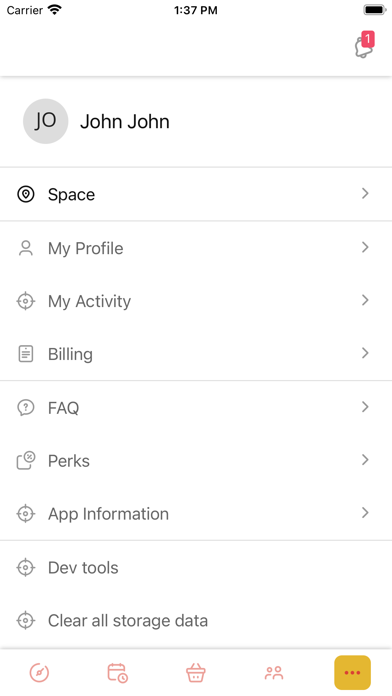The width and height of the screenshot is (392, 696).
Task: Tap the FAQ question bubble icon
Action: point(26,407)
